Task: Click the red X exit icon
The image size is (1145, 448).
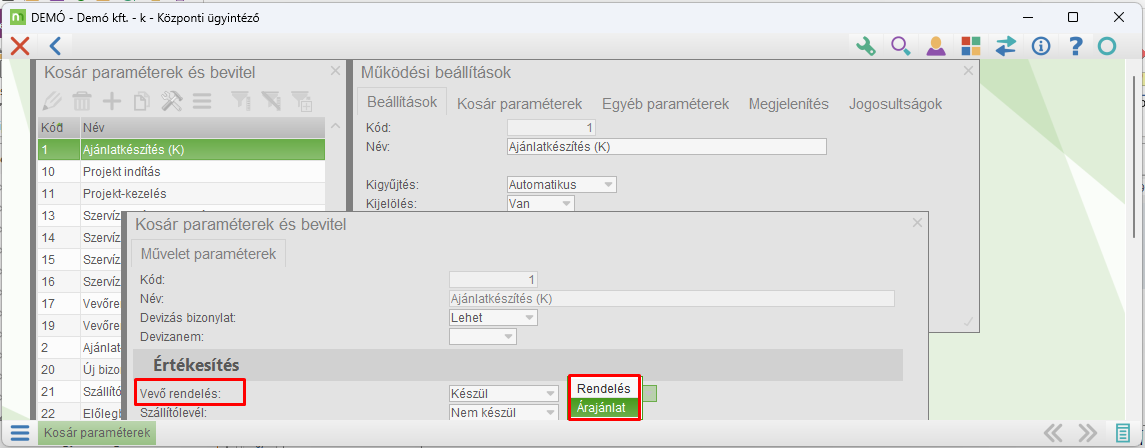Action: (x=20, y=46)
